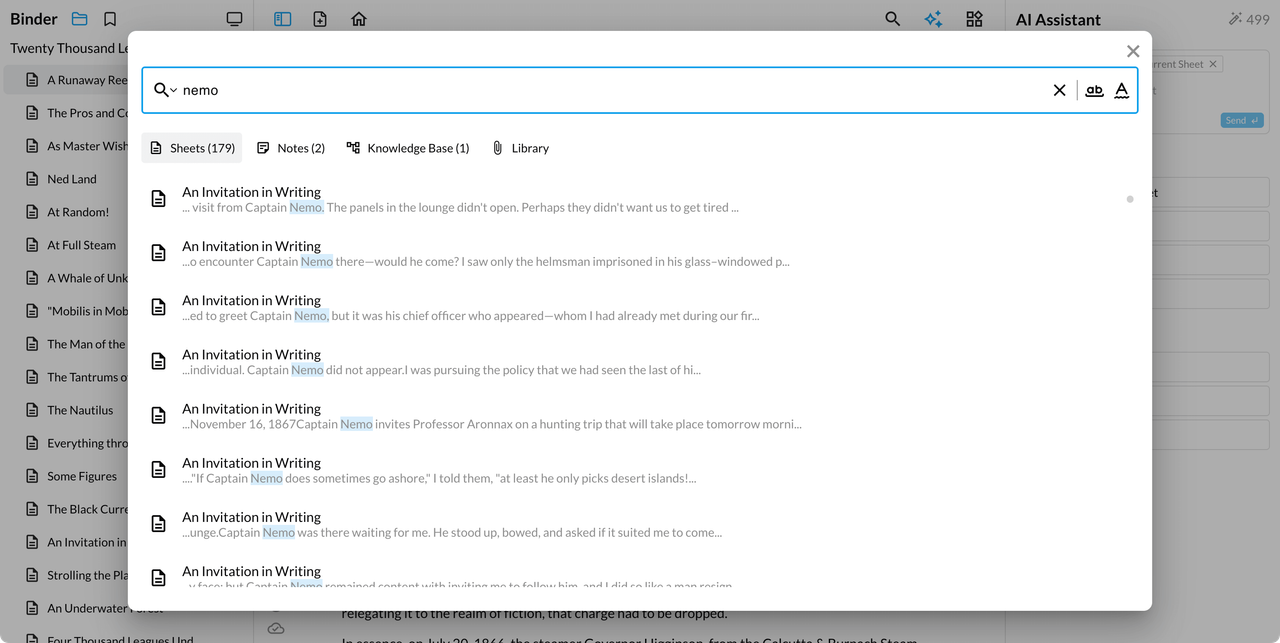Toggle case sensitive search
Screen dimensions: 1280x643
pos(1121,90)
